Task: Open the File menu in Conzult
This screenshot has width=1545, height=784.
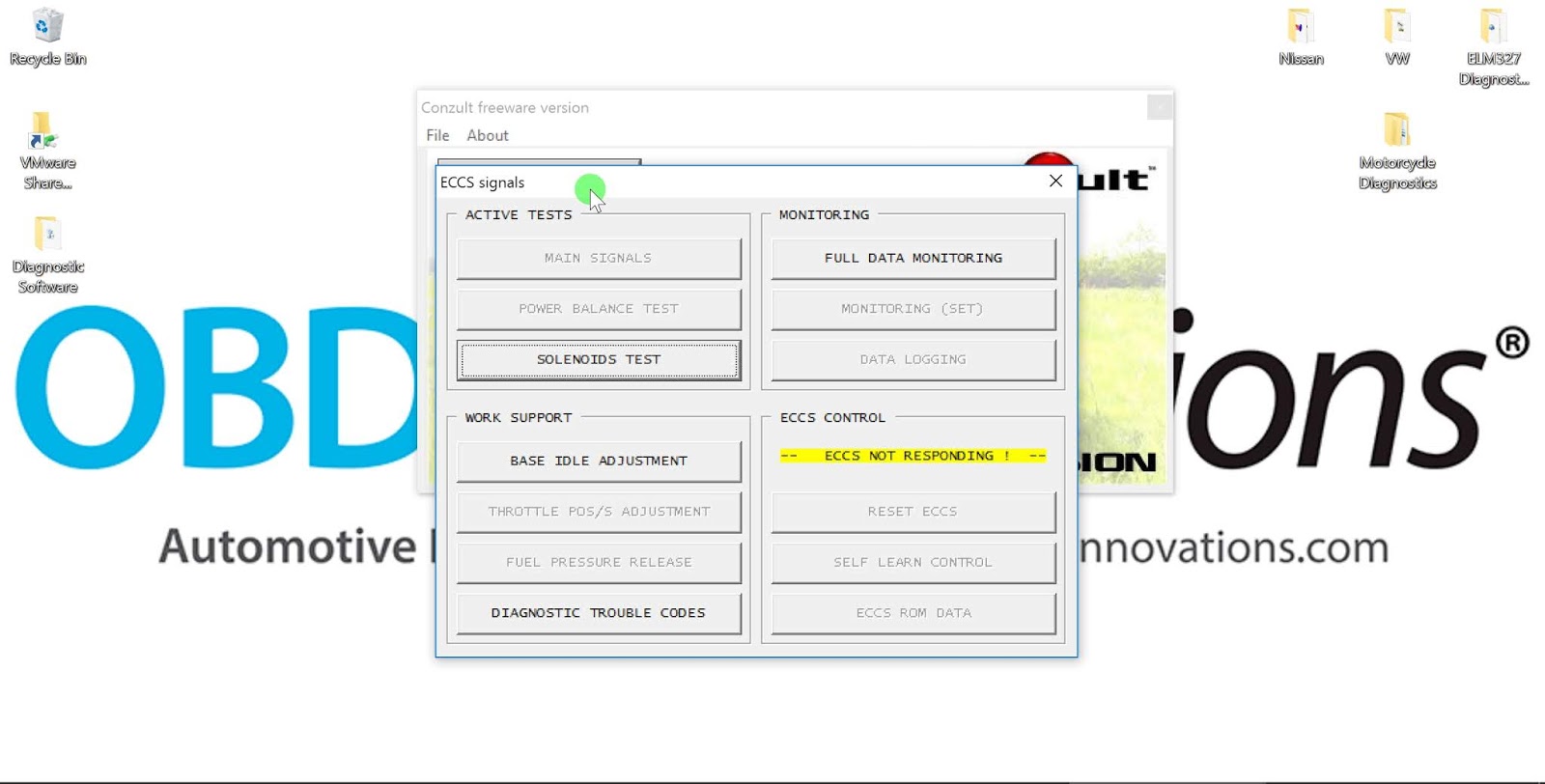Action: tap(437, 135)
